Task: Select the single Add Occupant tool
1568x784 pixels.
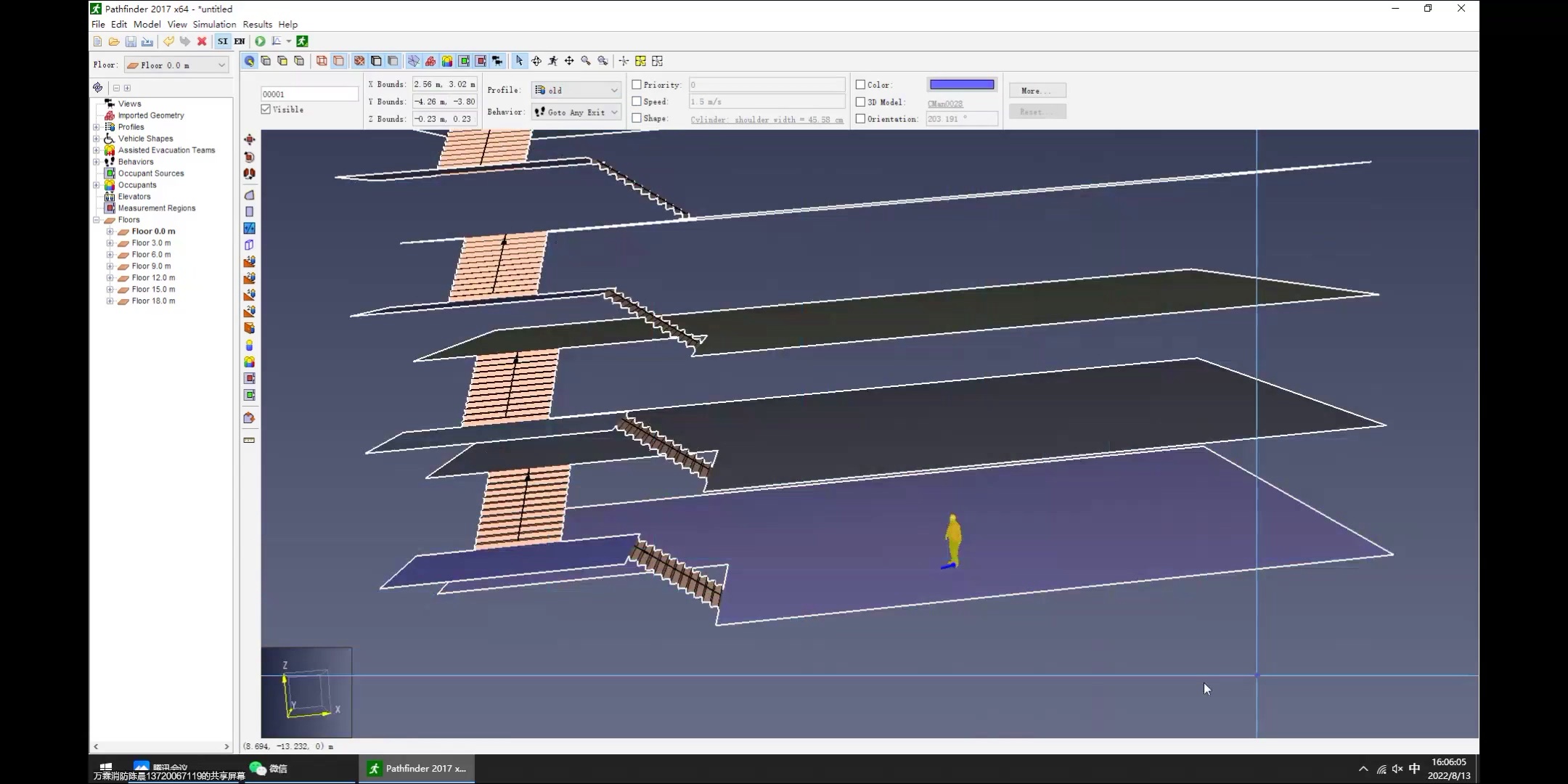Action: [x=249, y=346]
